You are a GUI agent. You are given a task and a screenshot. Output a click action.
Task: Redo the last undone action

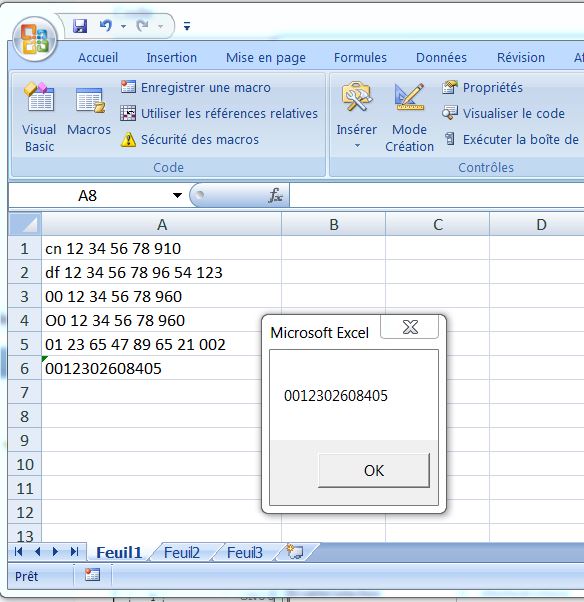[142, 26]
